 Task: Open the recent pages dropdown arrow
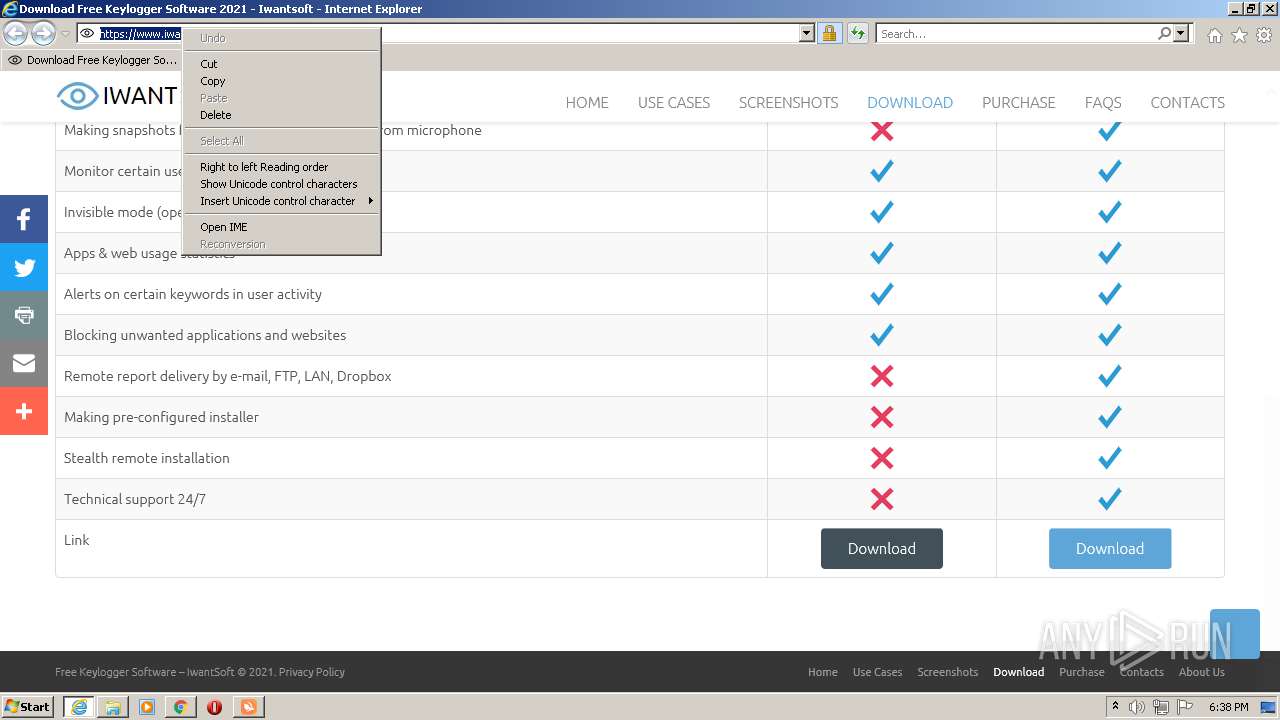[x=66, y=34]
